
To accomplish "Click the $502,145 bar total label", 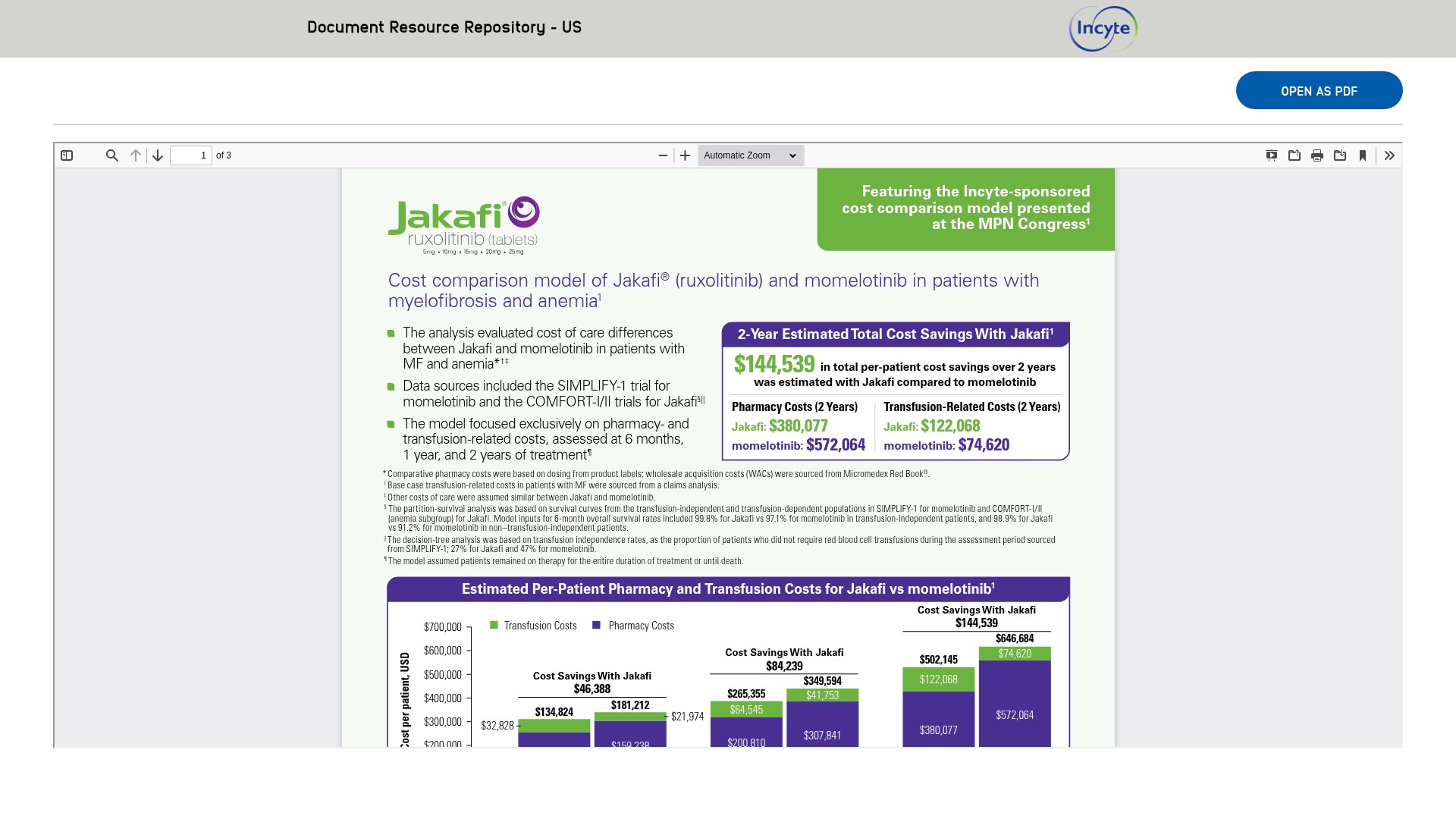I will coord(939,660).
